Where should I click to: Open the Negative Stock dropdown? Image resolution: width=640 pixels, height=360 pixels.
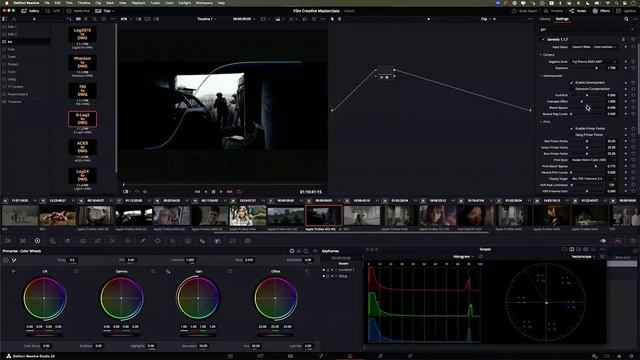(x=594, y=62)
